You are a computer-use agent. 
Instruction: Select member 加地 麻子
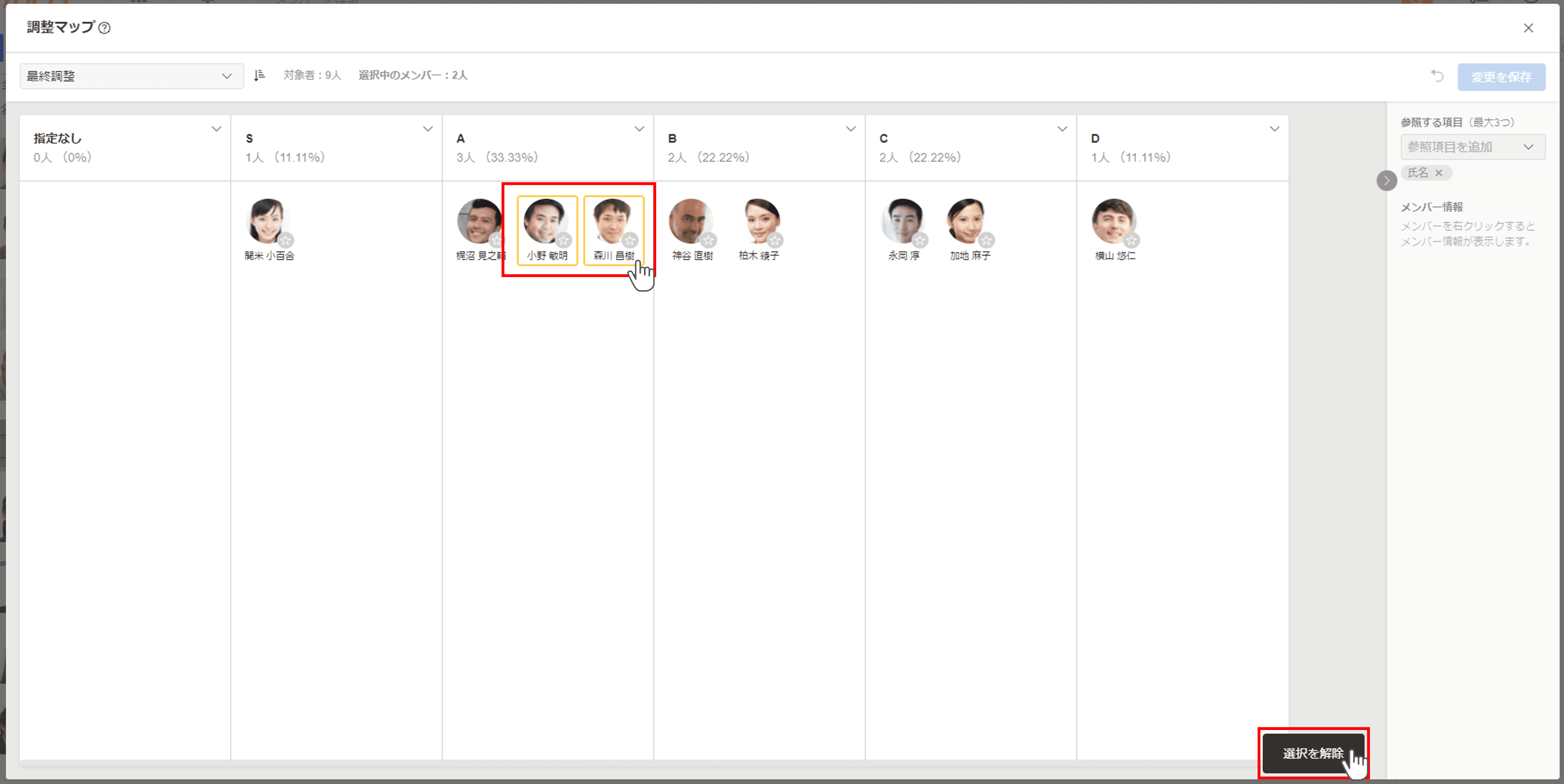pos(970,229)
